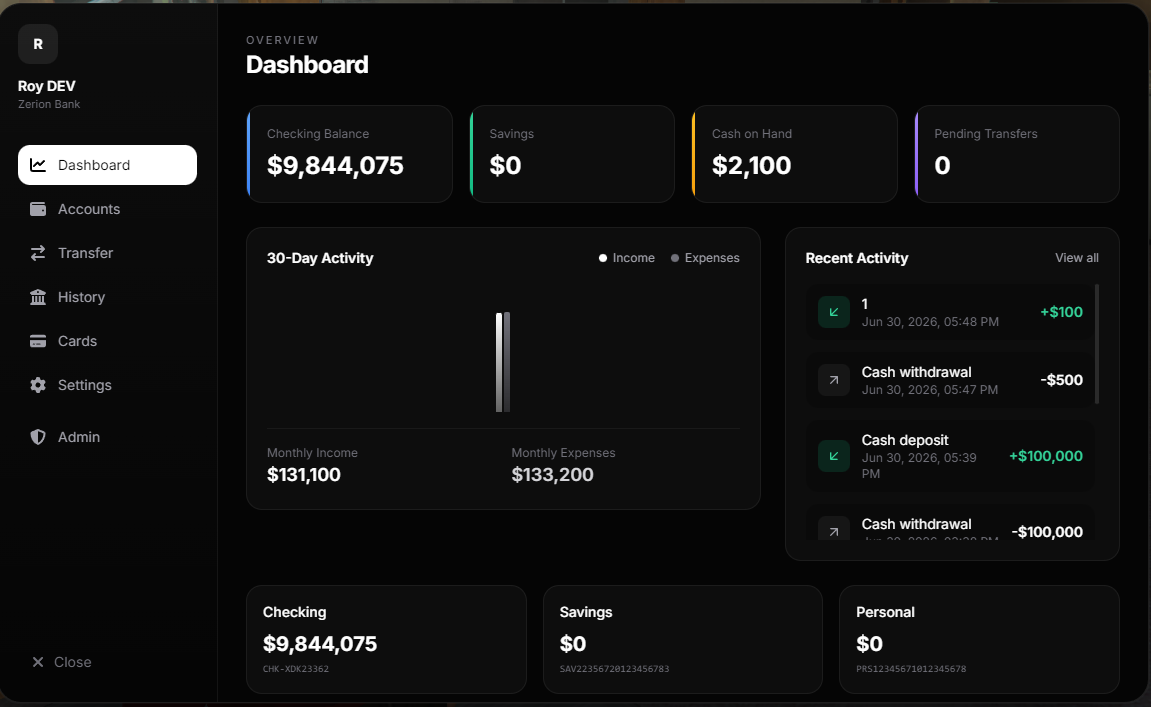Click the Dashboard chart icon in sidebar

tap(37, 165)
